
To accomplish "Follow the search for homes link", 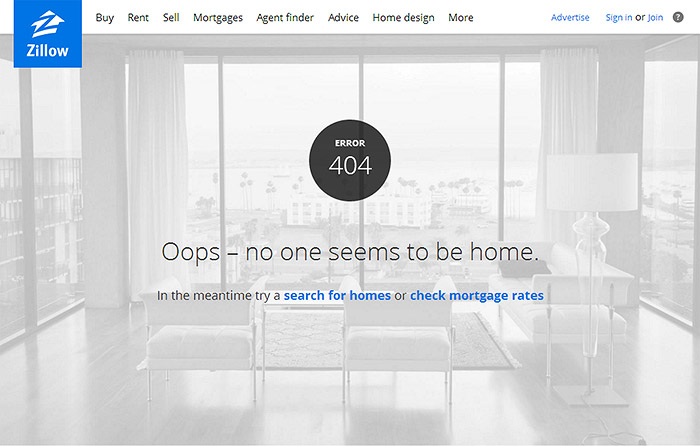I will [338, 296].
